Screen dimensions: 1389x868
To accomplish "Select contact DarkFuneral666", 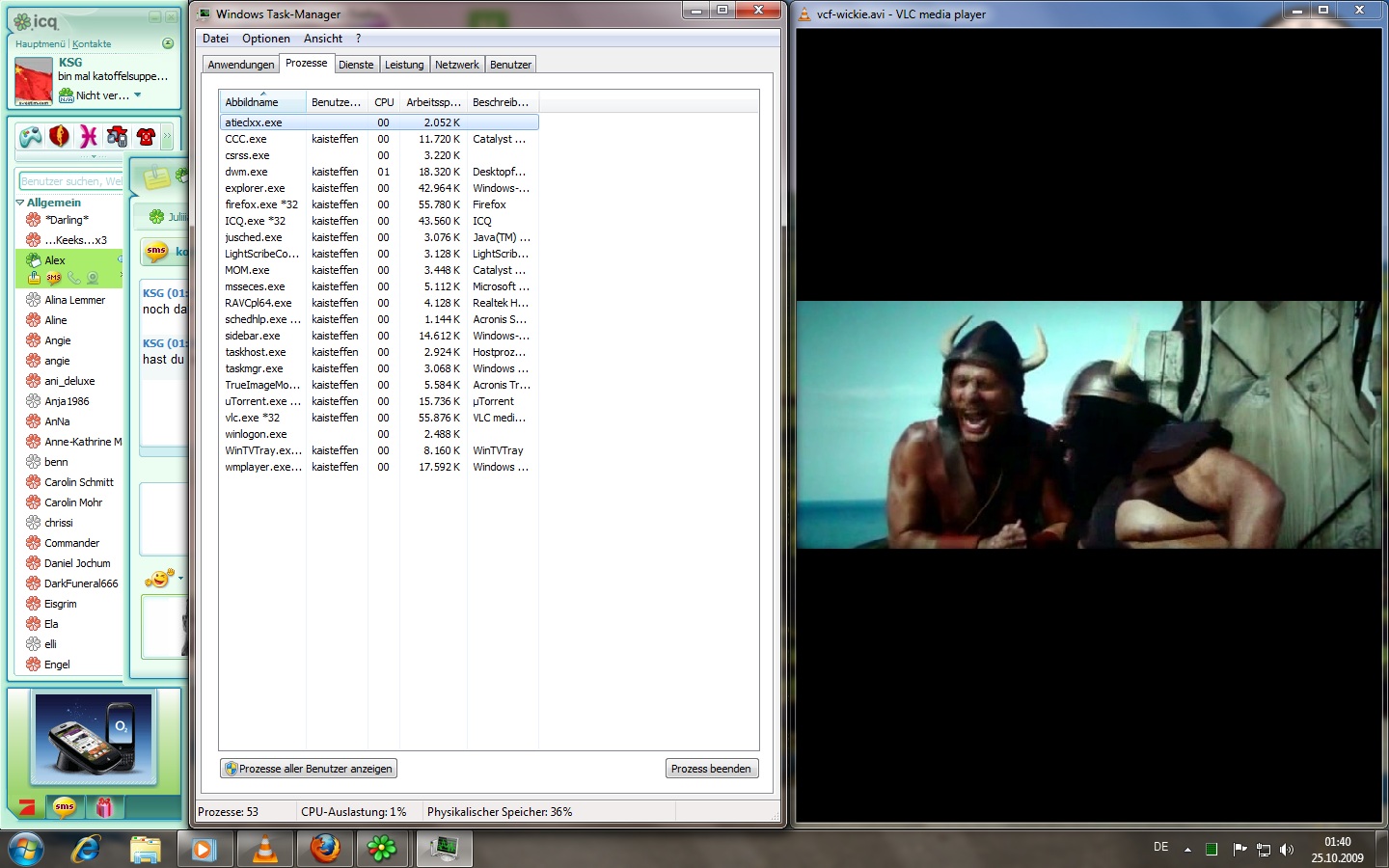I will click(x=81, y=583).
